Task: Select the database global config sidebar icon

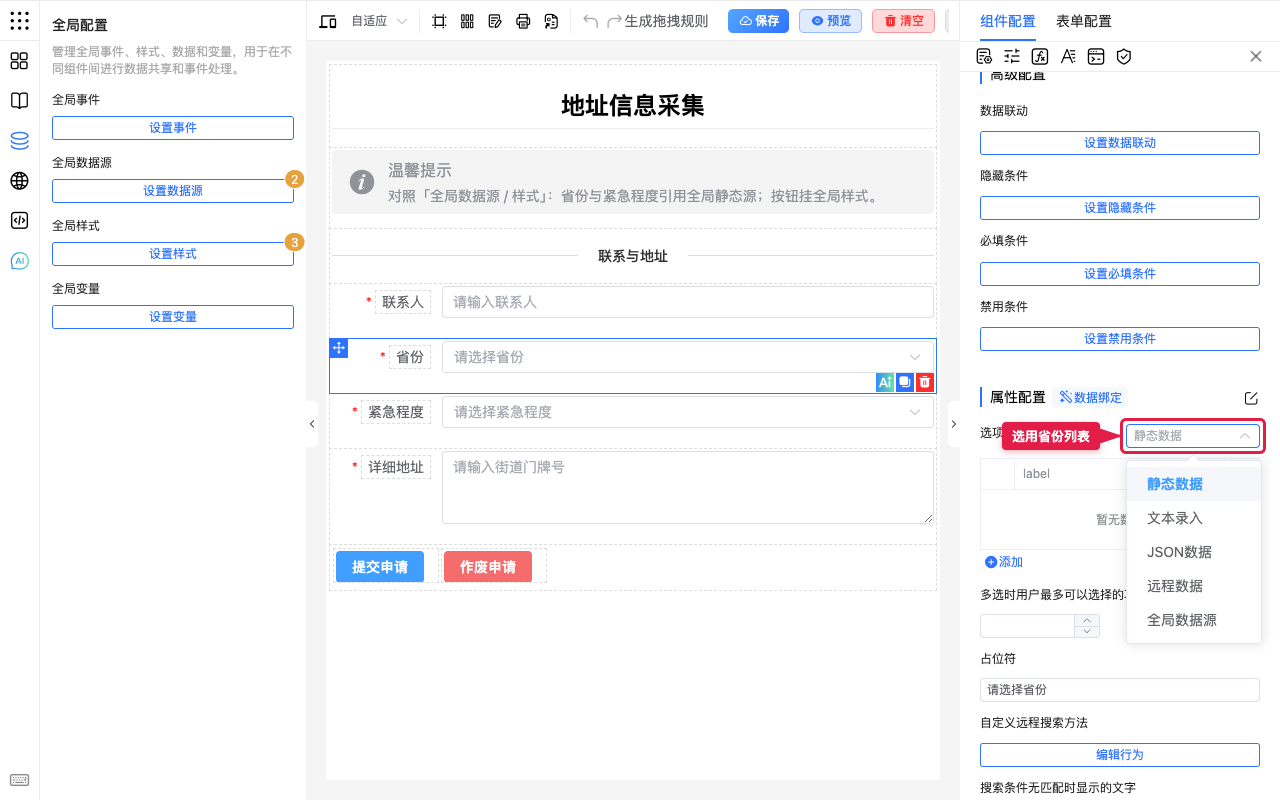Action: point(19,141)
